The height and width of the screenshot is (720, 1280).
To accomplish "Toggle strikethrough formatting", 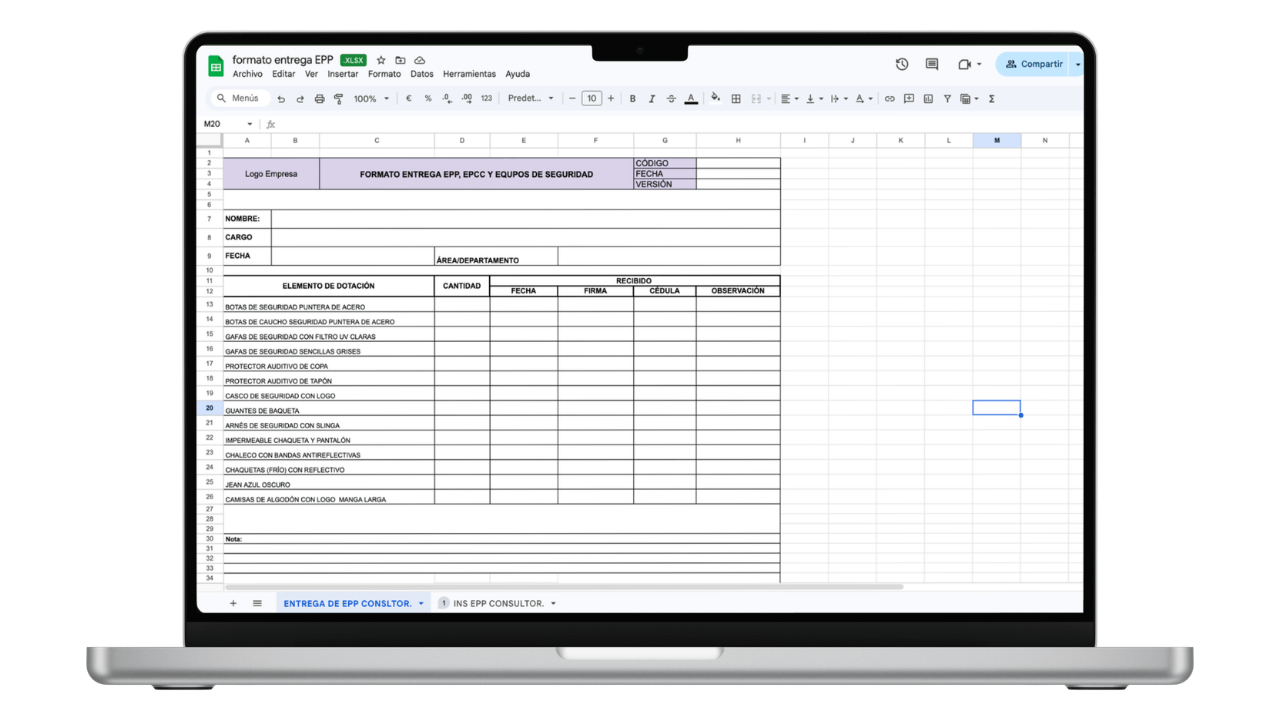I will (x=671, y=99).
